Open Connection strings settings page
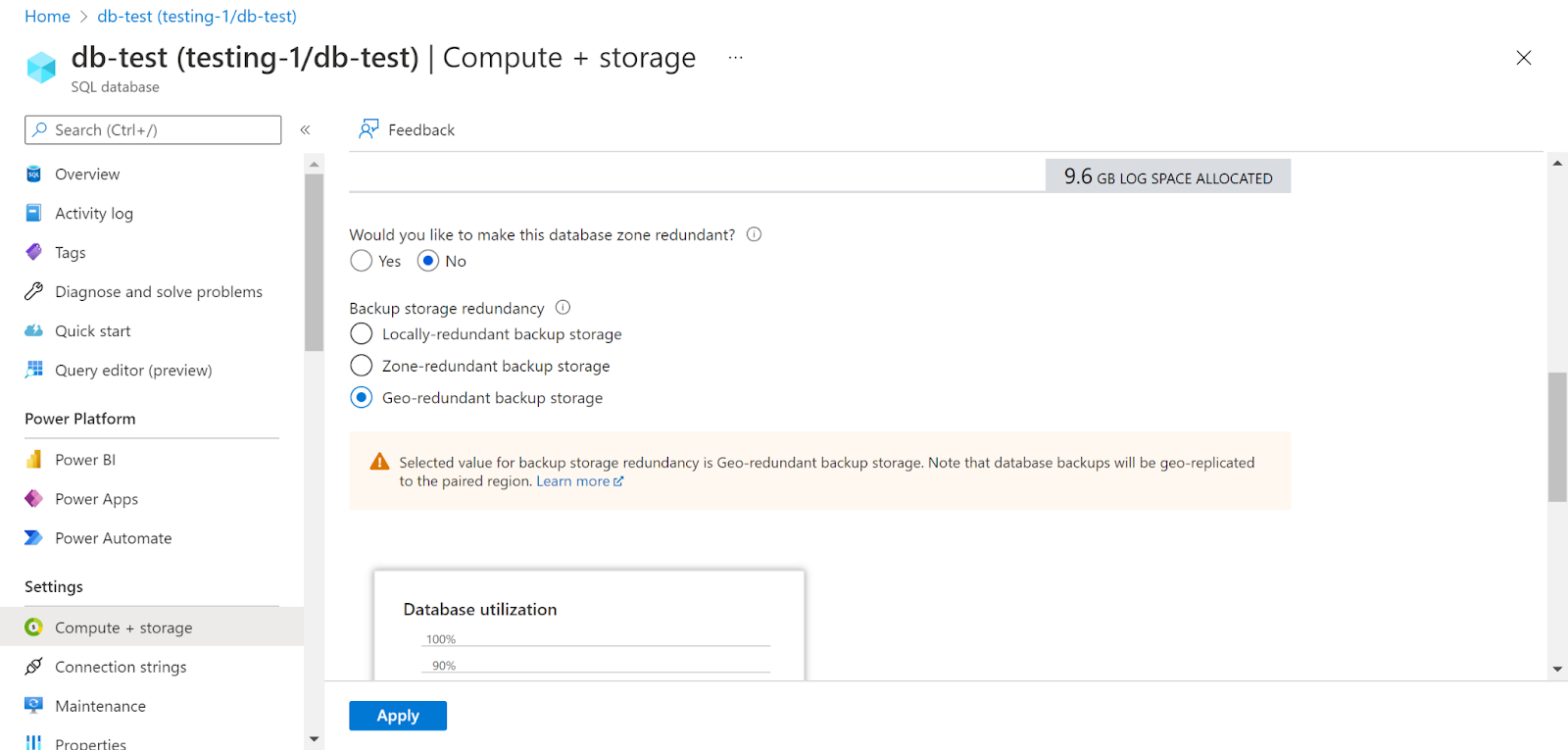This screenshot has width=1568, height=750. [120, 667]
